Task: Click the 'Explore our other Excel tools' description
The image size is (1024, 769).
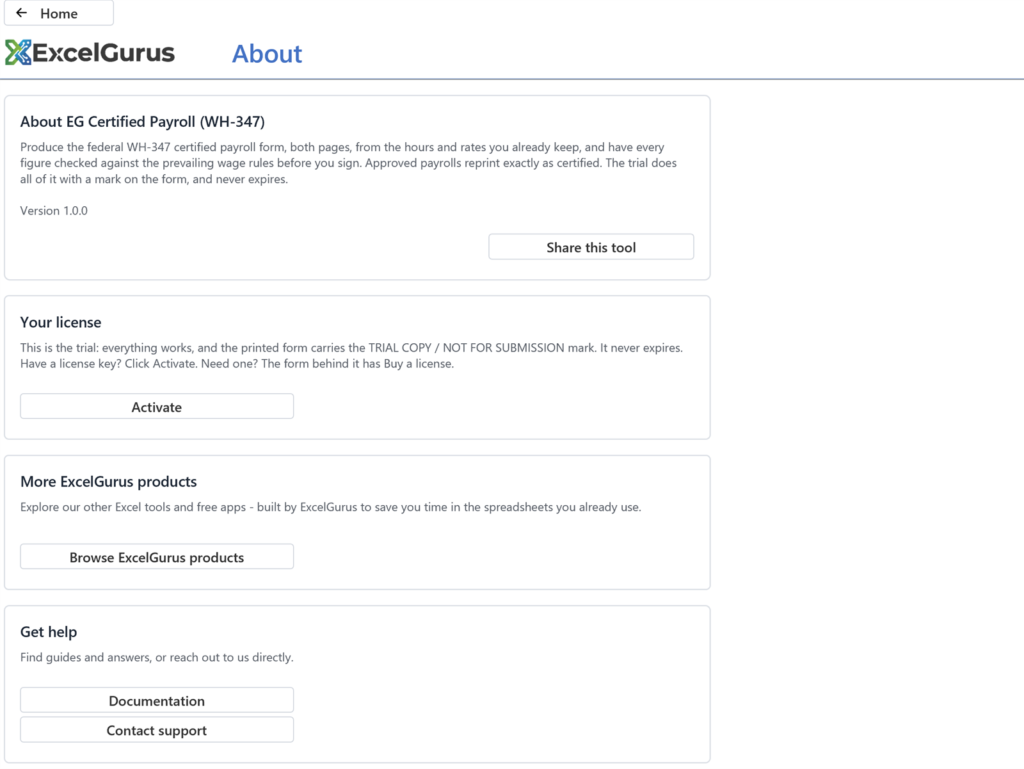Action: click(x=330, y=507)
